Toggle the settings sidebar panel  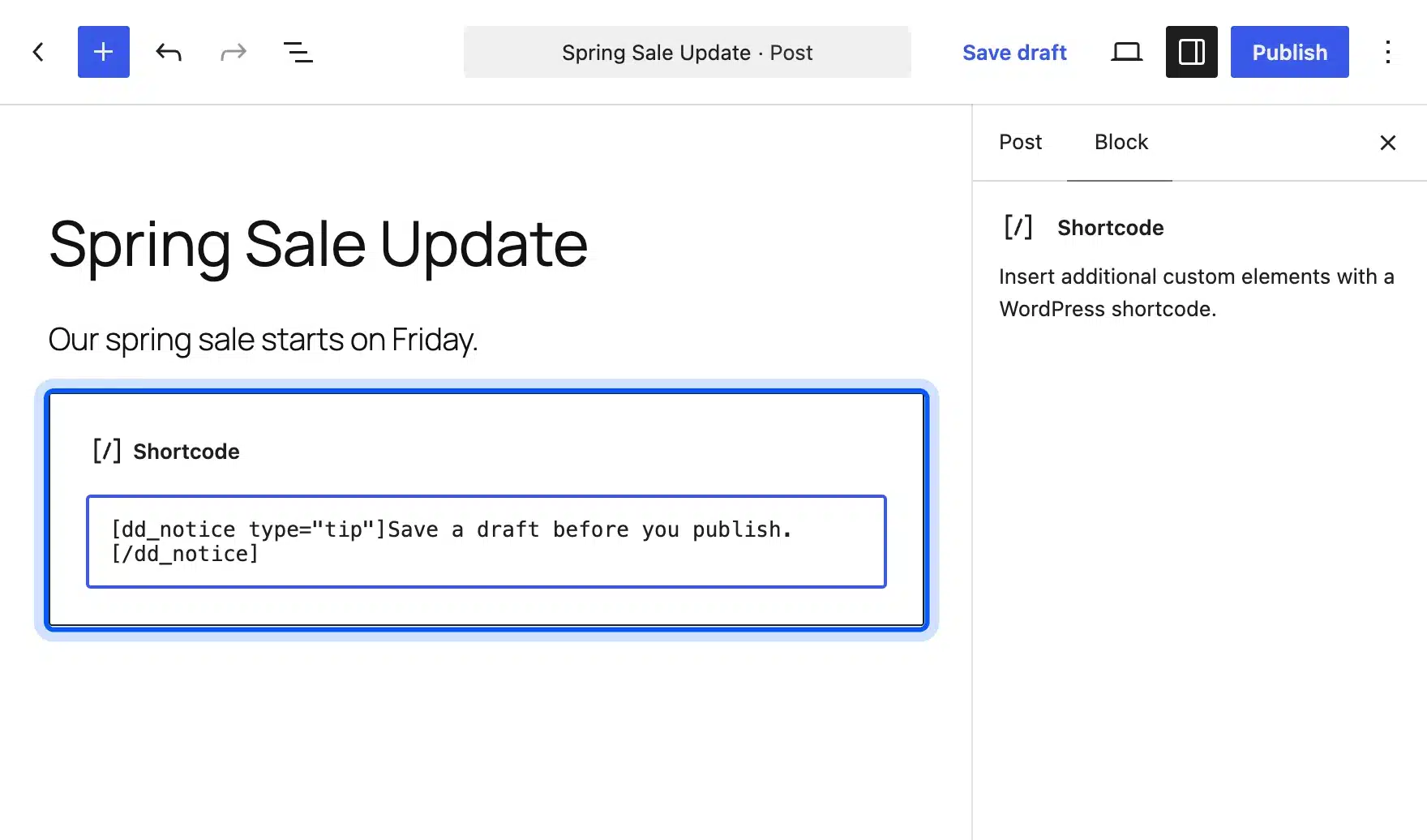[x=1192, y=52]
